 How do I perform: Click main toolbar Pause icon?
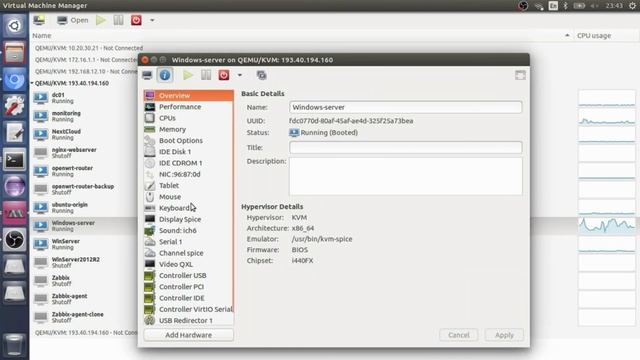tap(118, 20)
